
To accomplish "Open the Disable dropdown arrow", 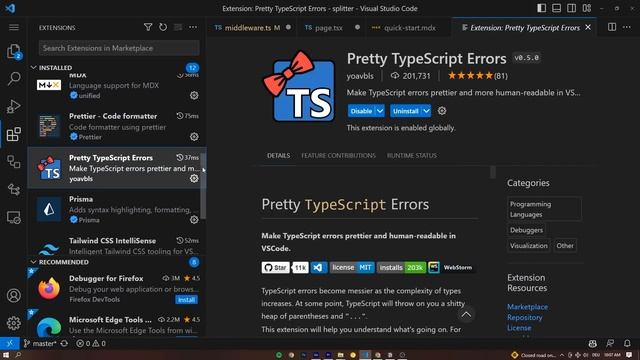I will tap(380, 111).
